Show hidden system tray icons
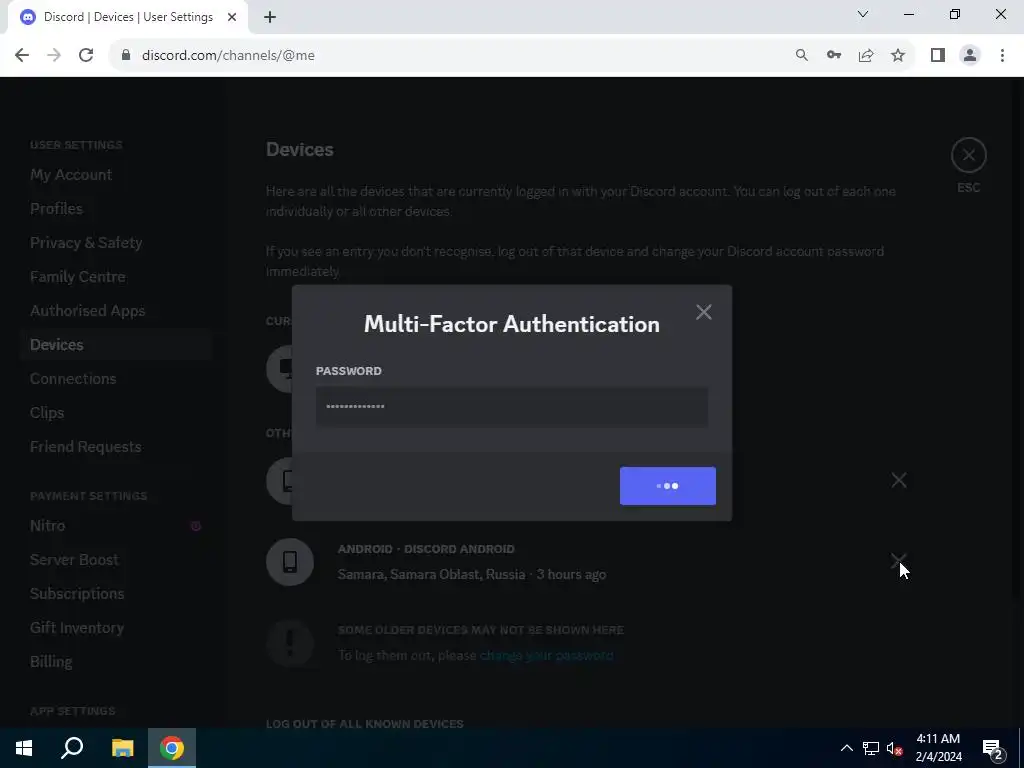The width and height of the screenshot is (1024, 768). (x=846, y=748)
